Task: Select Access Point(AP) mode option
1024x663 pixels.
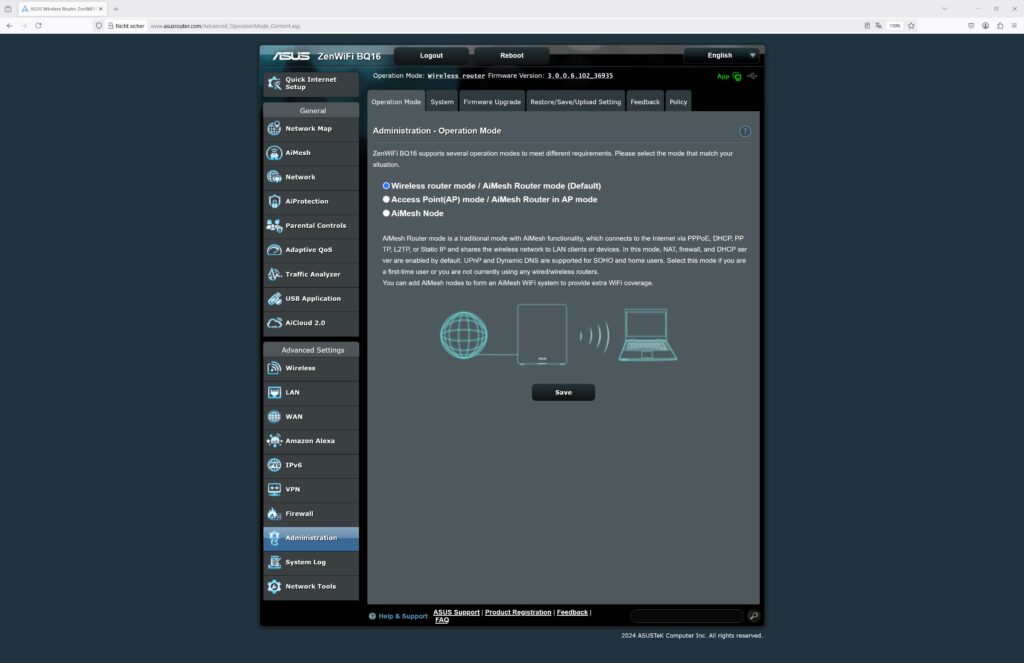Action: point(386,200)
